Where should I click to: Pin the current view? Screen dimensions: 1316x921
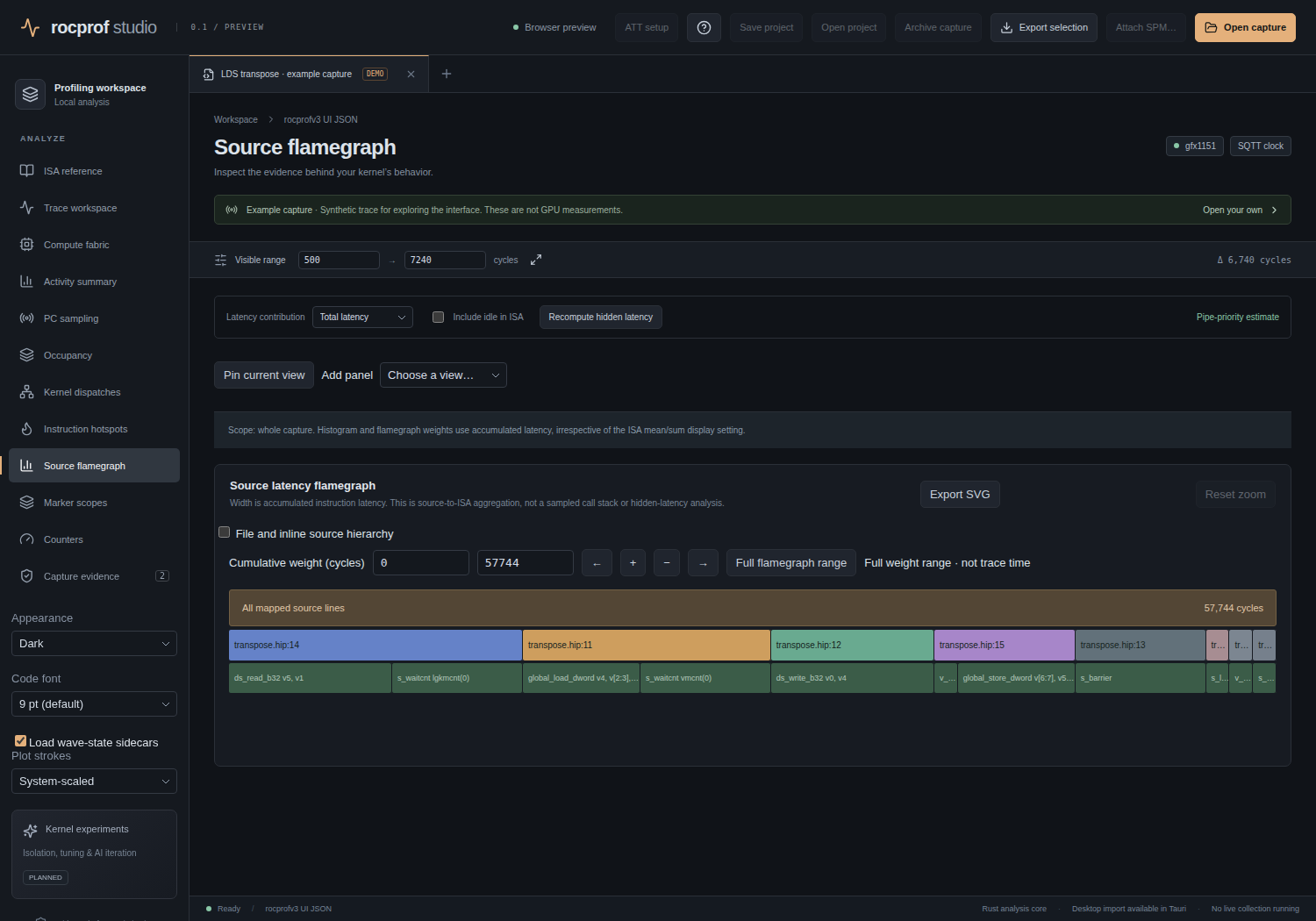(x=264, y=375)
